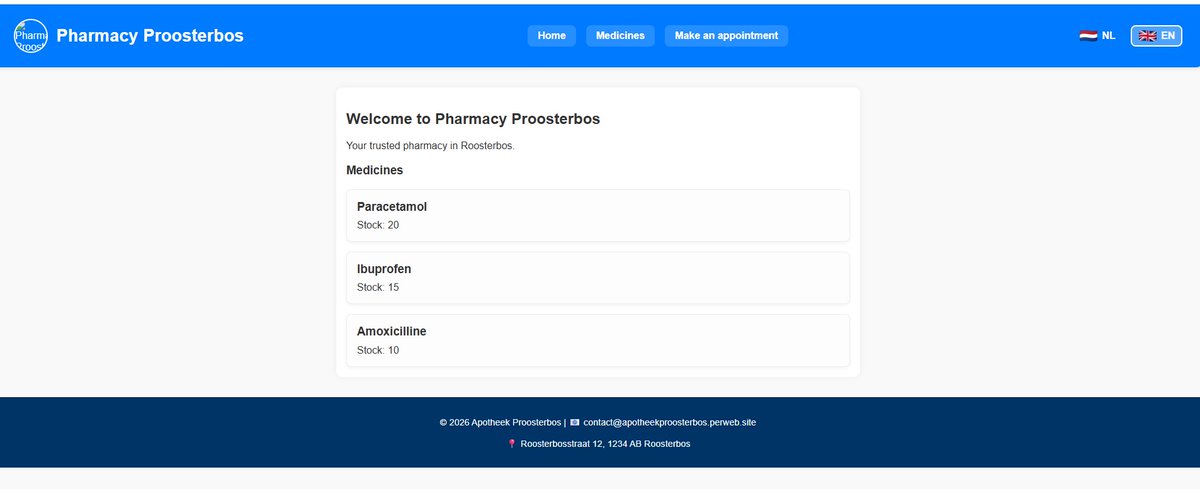Screen dimensions: 1200x489
Task: Go to the Medicines page
Action: (620, 36)
